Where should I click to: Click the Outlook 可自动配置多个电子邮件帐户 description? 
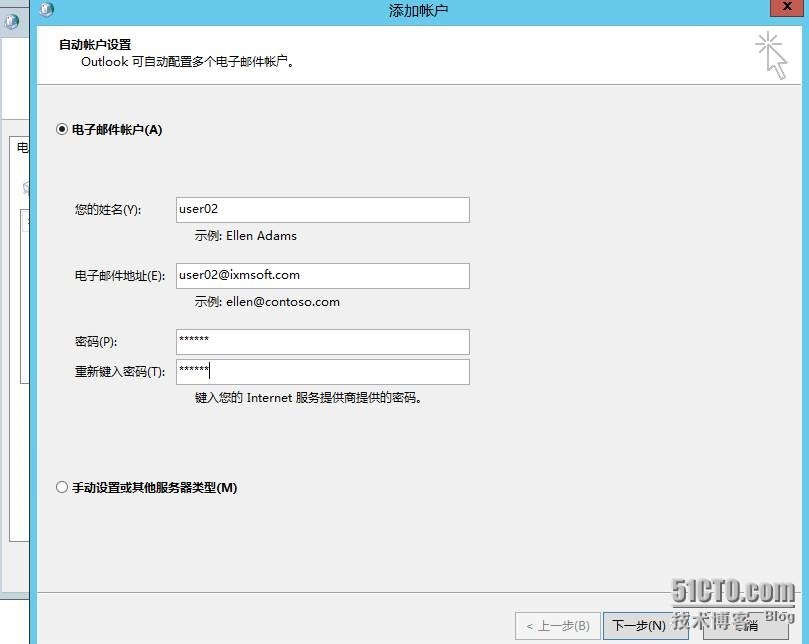pos(188,62)
